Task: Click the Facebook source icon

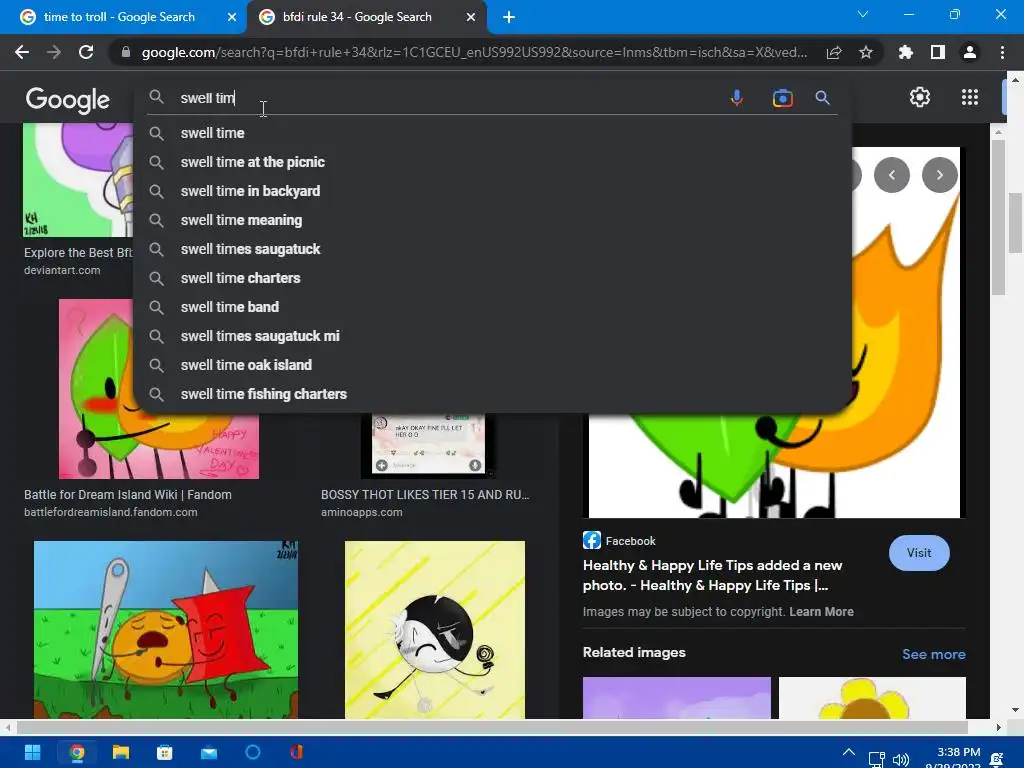Action: tap(592, 540)
